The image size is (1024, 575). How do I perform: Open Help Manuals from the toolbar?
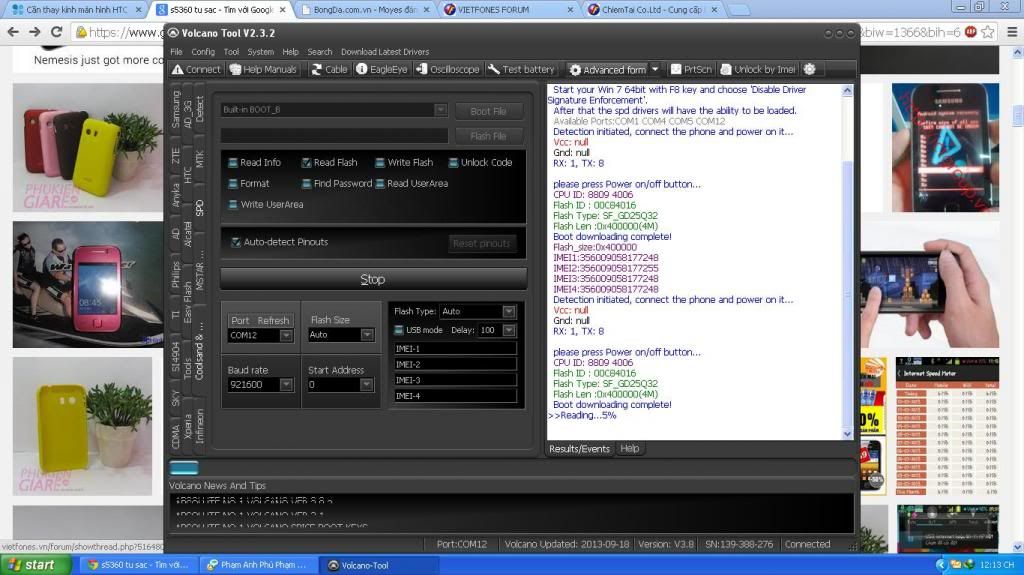tap(263, 69)
